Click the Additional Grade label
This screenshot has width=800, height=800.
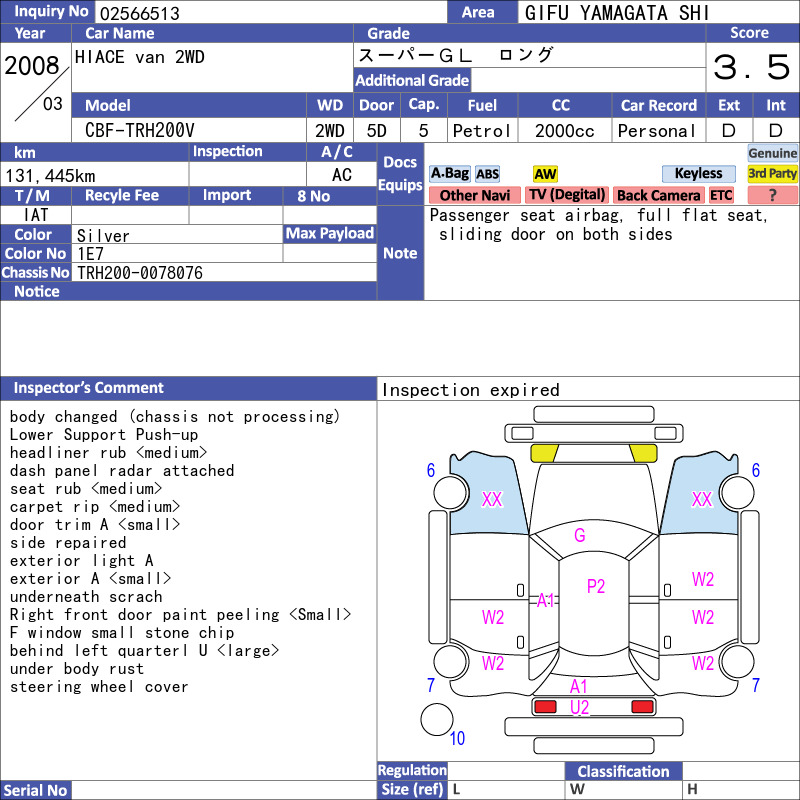(412, 81)
